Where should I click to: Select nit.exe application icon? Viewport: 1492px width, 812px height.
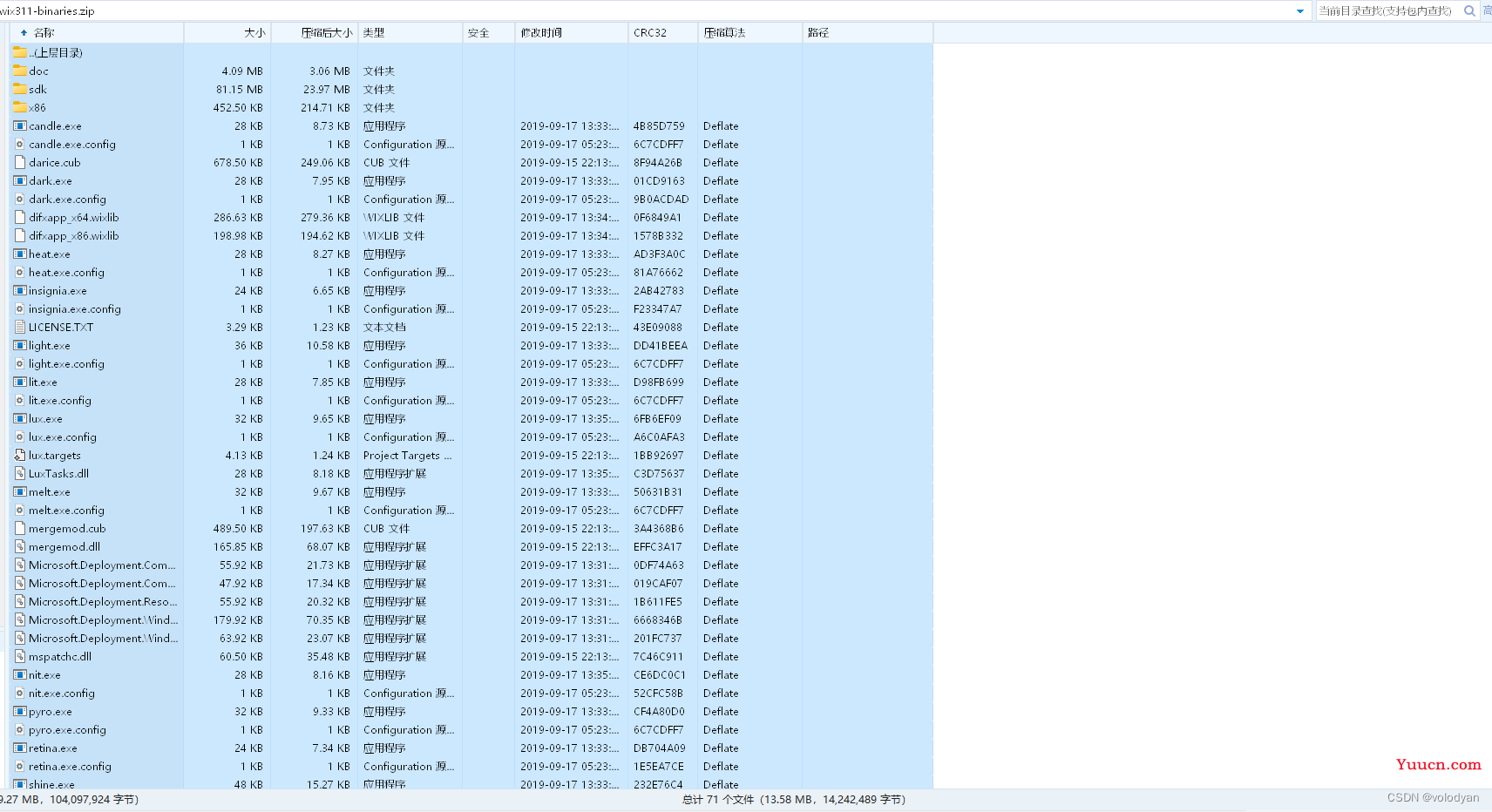[20, 674]
